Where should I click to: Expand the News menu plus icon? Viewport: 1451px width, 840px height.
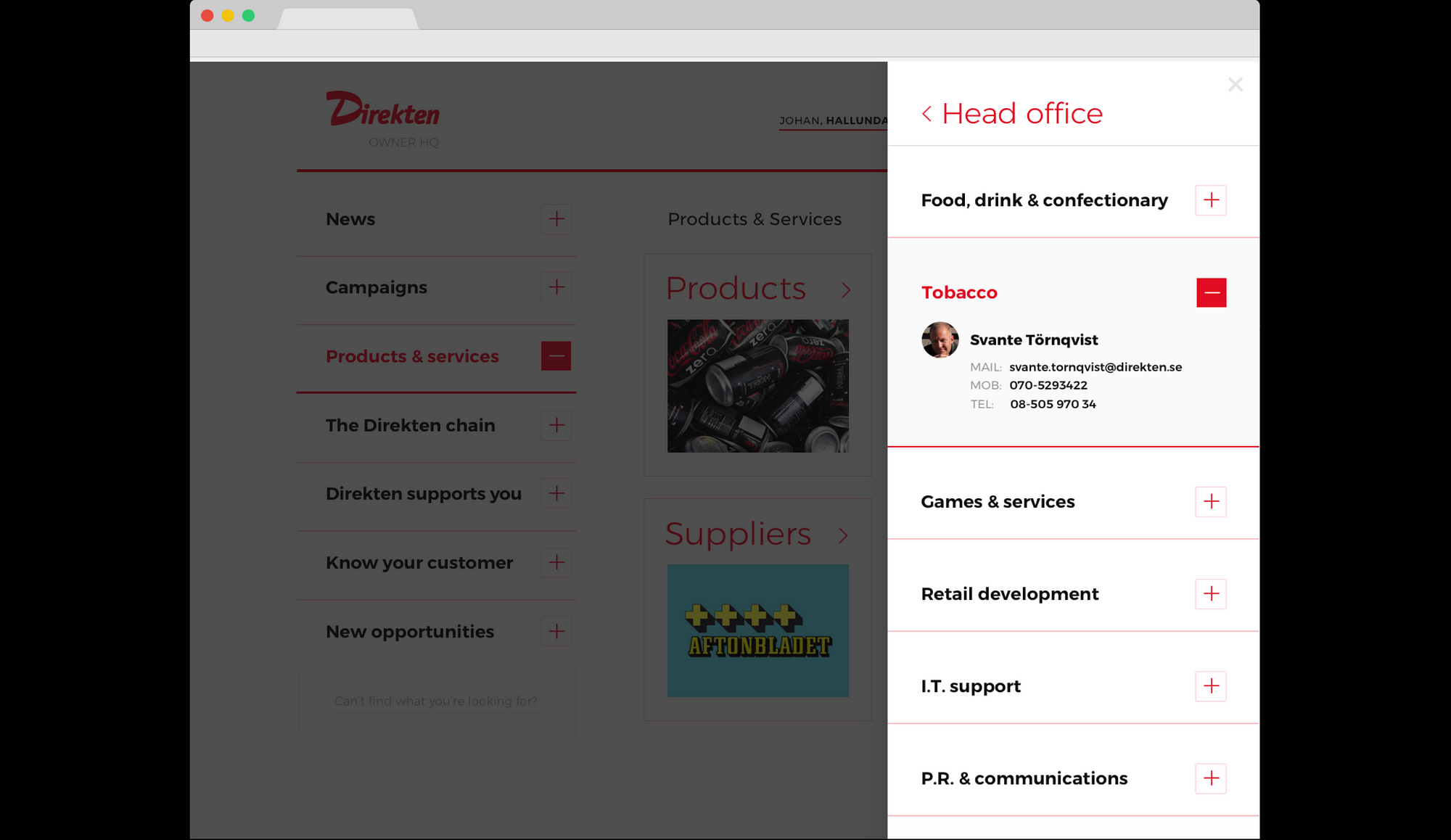556,219
